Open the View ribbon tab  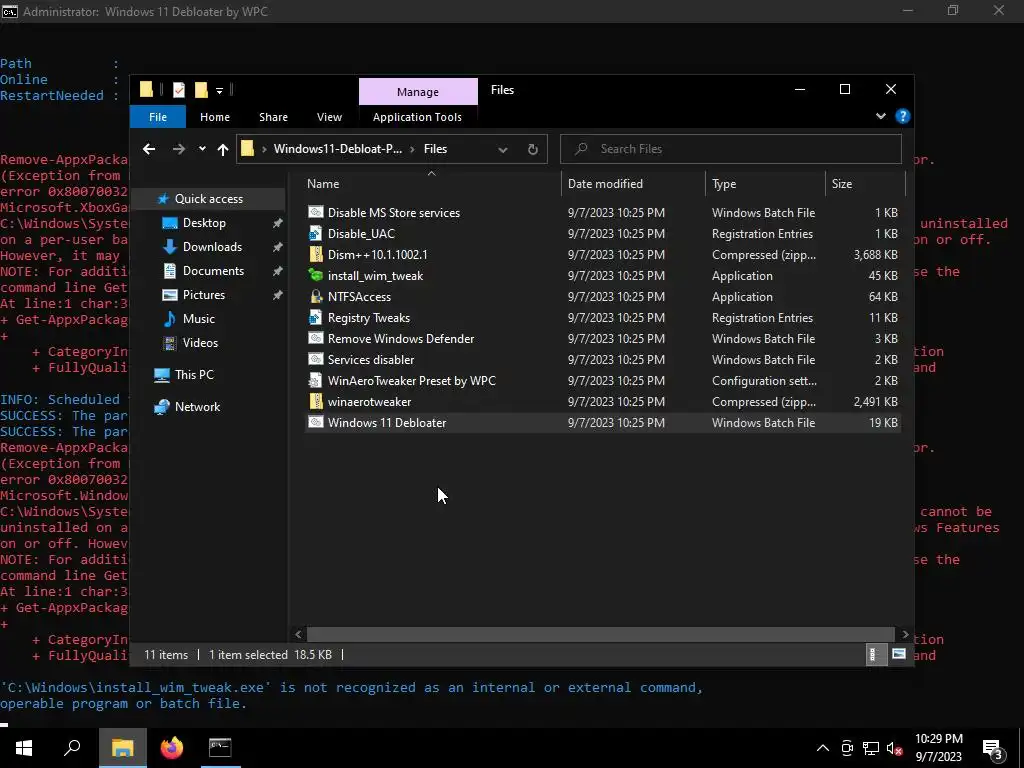point(329,117)
